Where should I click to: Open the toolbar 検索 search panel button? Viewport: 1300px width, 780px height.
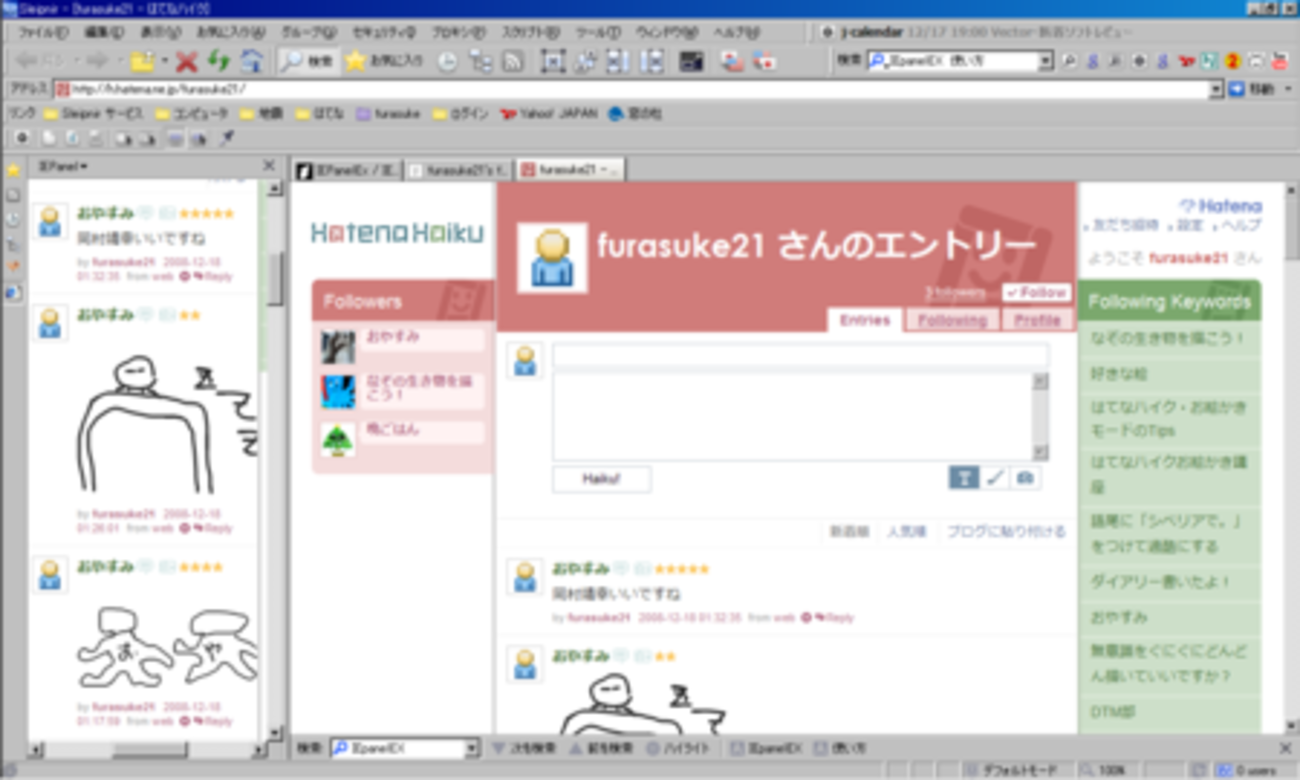pos(307,62)
